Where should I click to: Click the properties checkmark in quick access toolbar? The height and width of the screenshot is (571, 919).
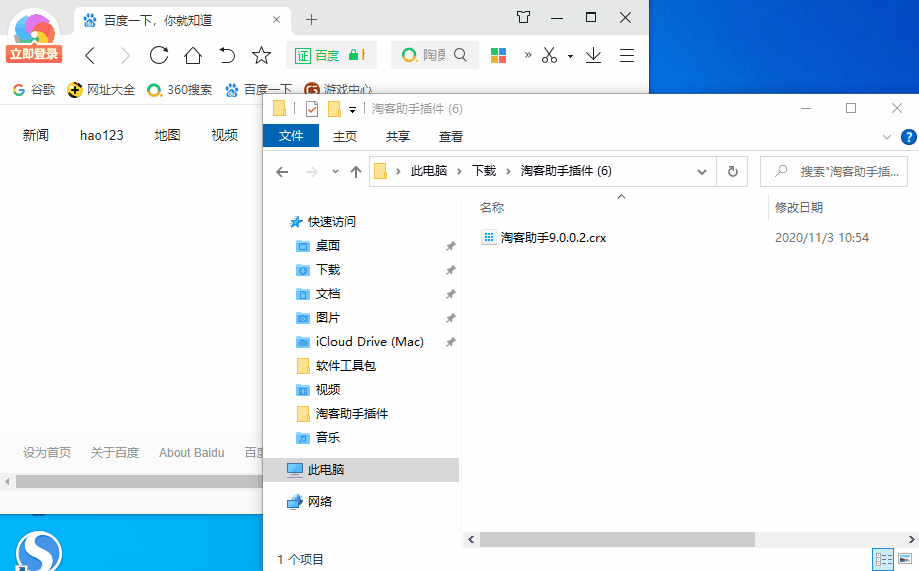pyautogui.click(x=312, y=109)
